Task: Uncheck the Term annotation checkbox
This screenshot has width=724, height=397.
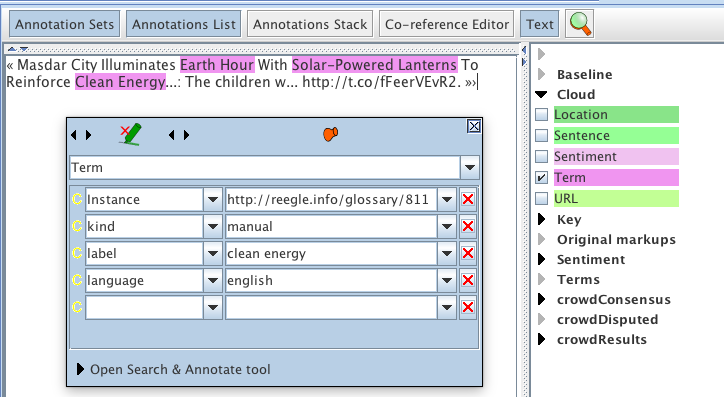Action: (541, 177)
